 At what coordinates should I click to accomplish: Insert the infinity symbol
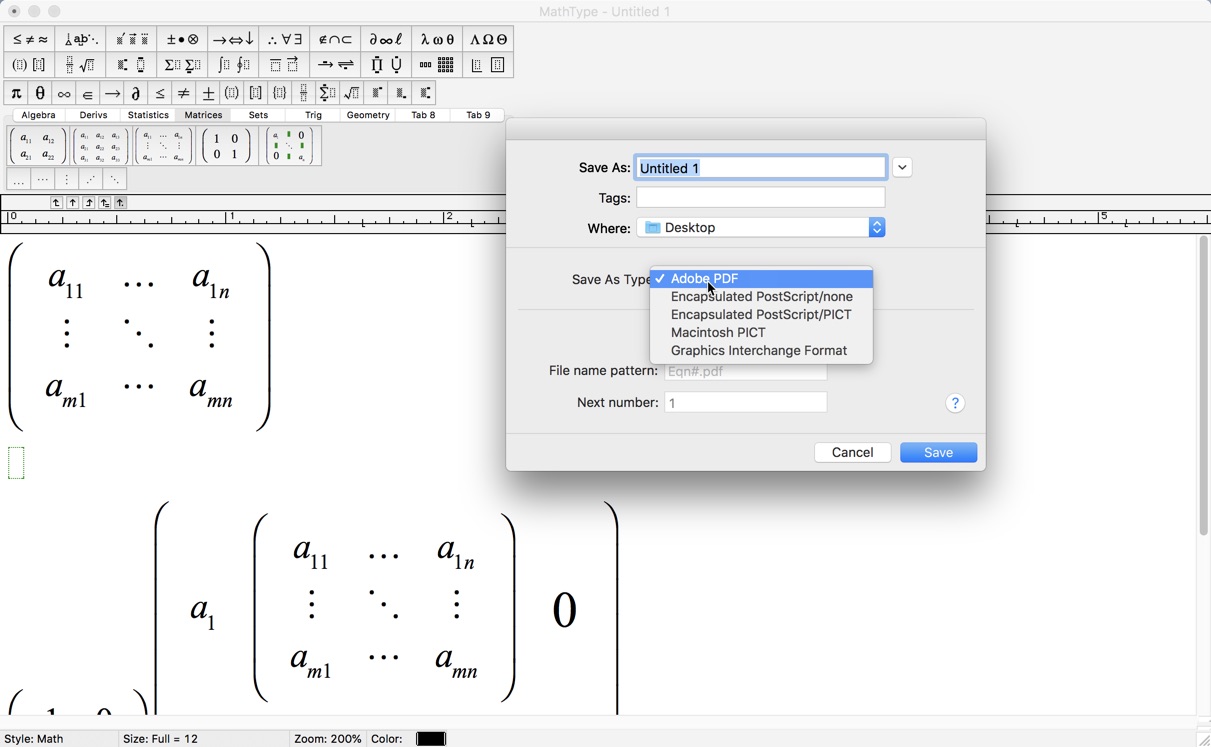tap(63, 92)
